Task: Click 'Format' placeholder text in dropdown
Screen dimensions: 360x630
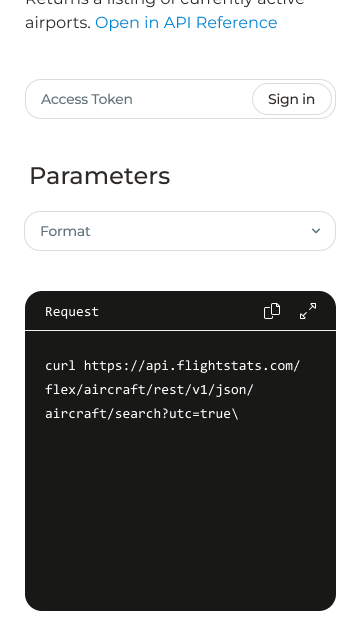Action: 65,231
